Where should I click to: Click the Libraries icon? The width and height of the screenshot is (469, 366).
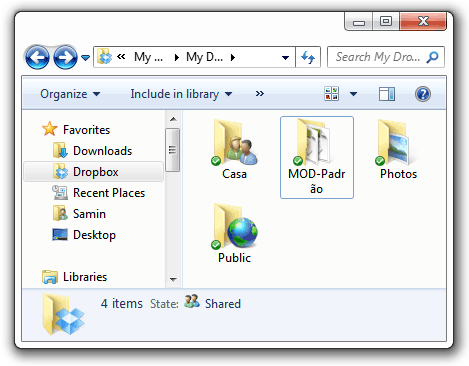[50, 277]
